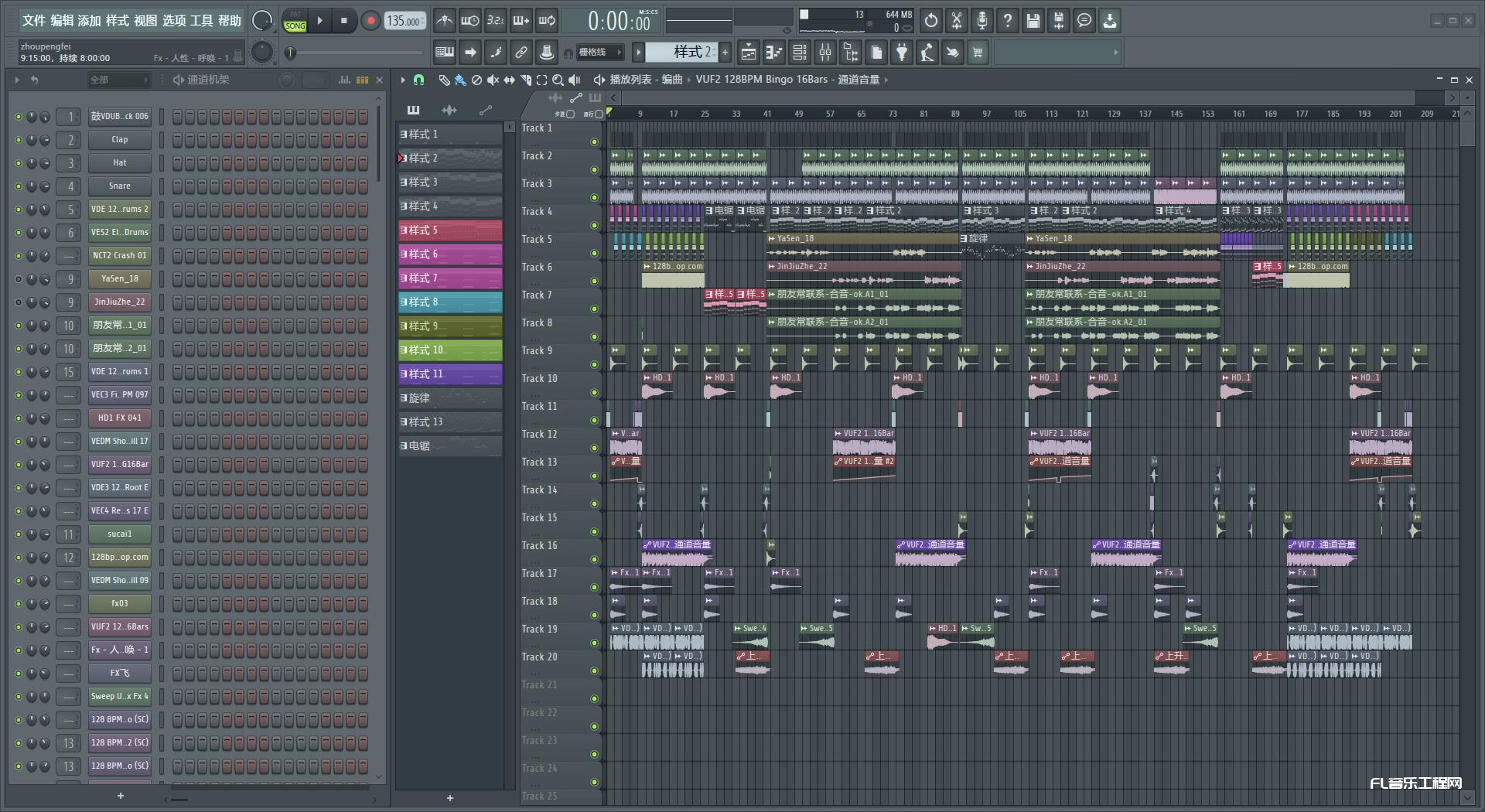The image size is (1485, 812).
Task: Save the project with the floppy icon
Action: [1033, 21]
